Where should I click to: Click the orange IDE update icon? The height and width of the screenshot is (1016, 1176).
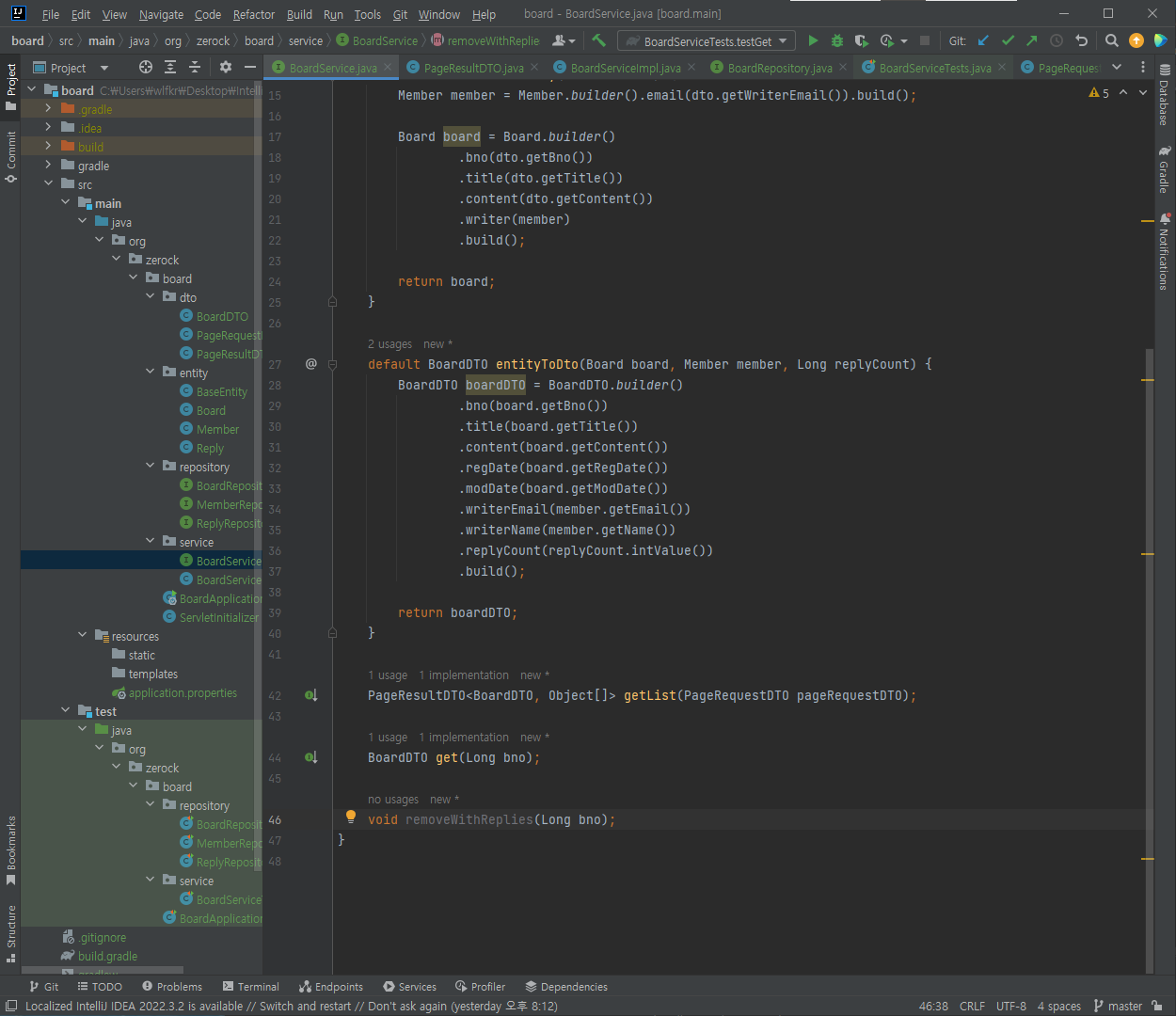click(x=1136, y=40)
